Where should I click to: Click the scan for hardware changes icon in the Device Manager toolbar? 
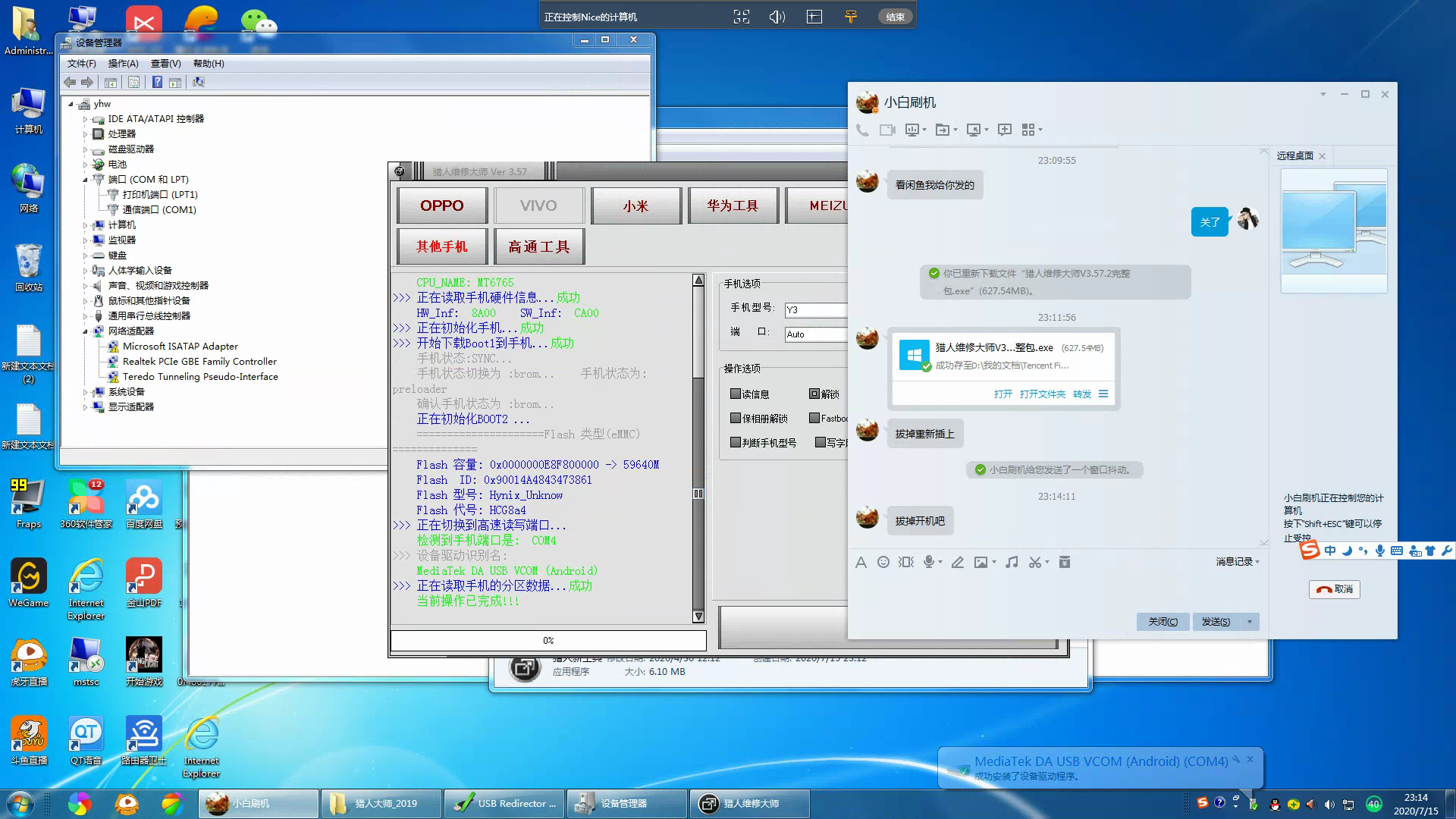199,82
